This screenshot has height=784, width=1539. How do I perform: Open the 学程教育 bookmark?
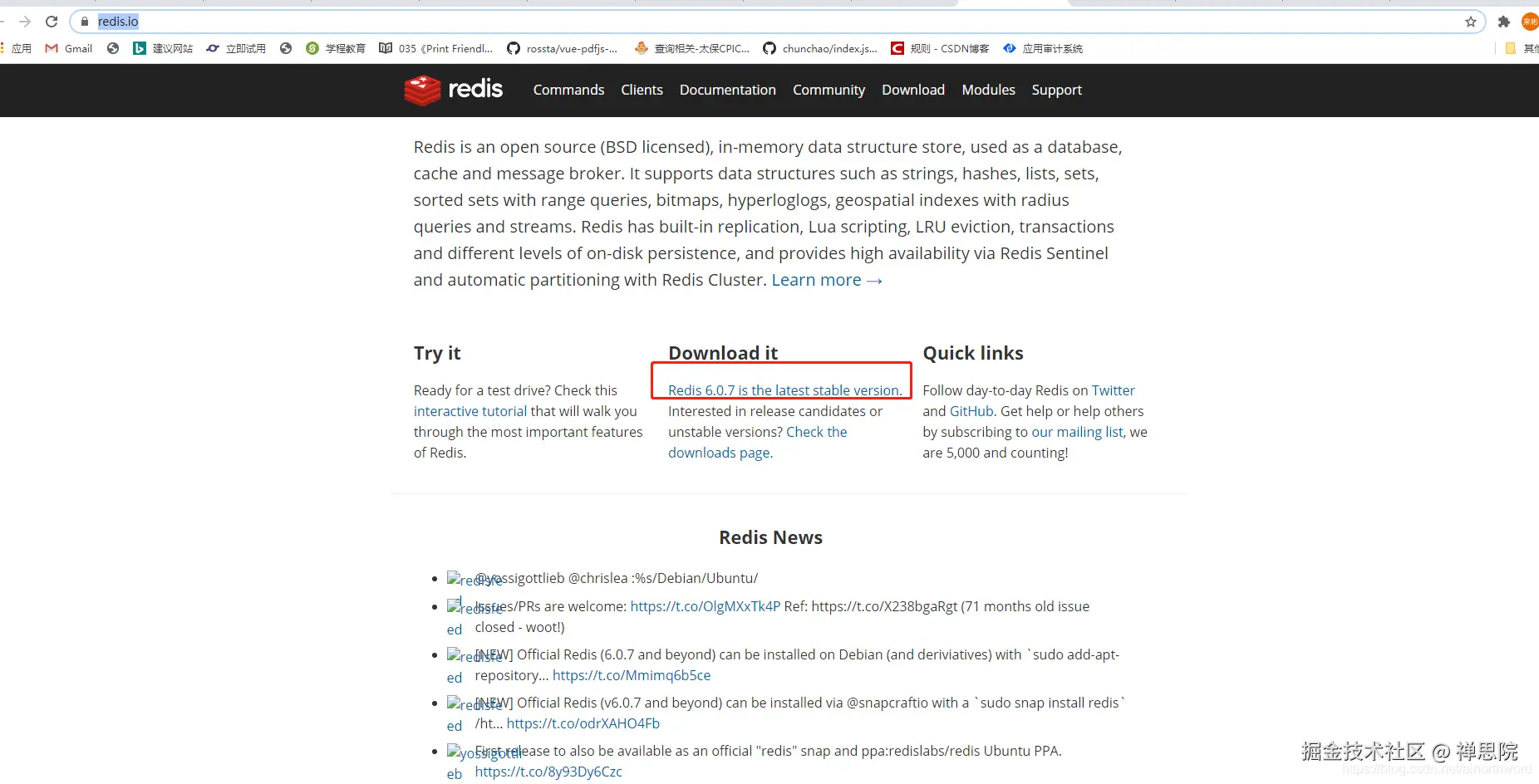[x=336, y=48]
